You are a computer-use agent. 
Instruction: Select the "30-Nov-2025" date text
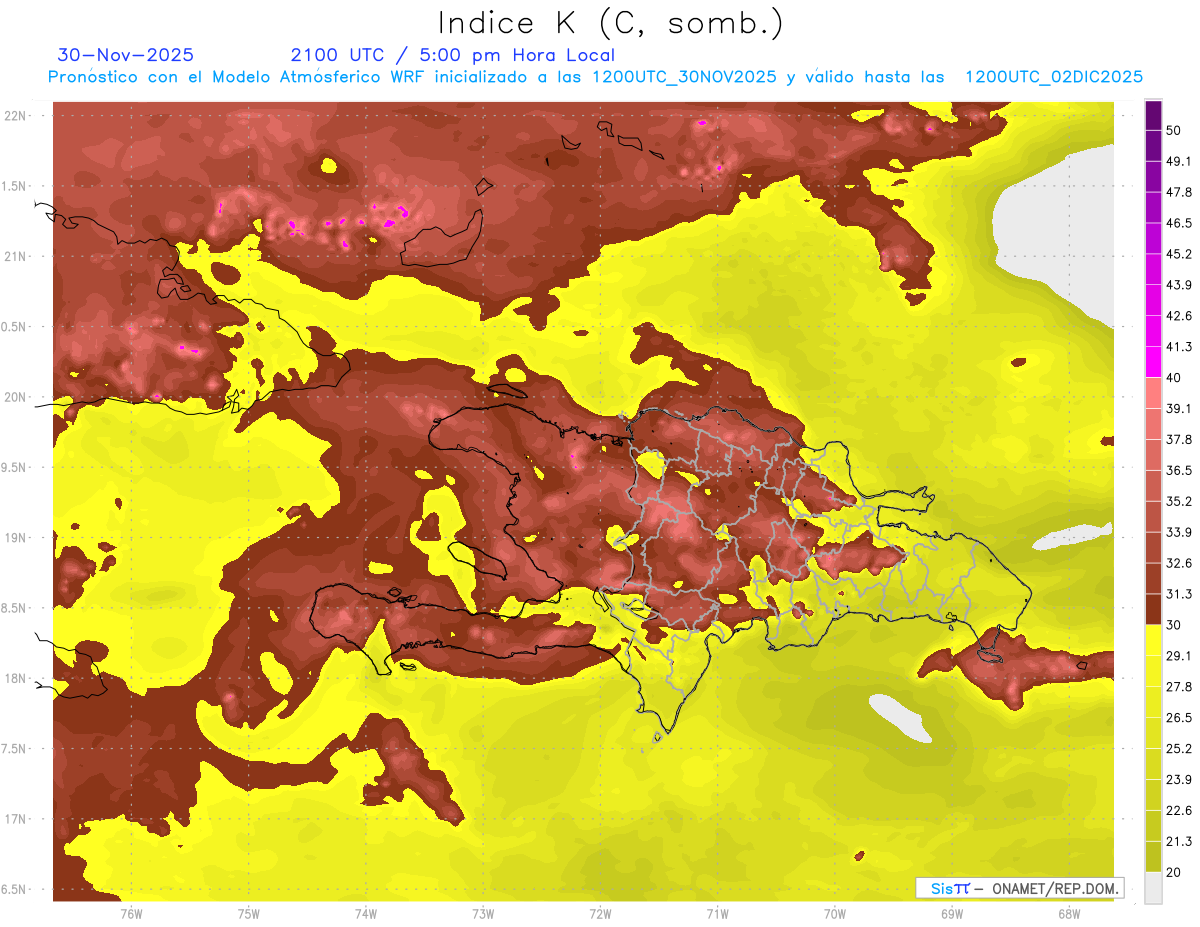click(x=126, y=55)
